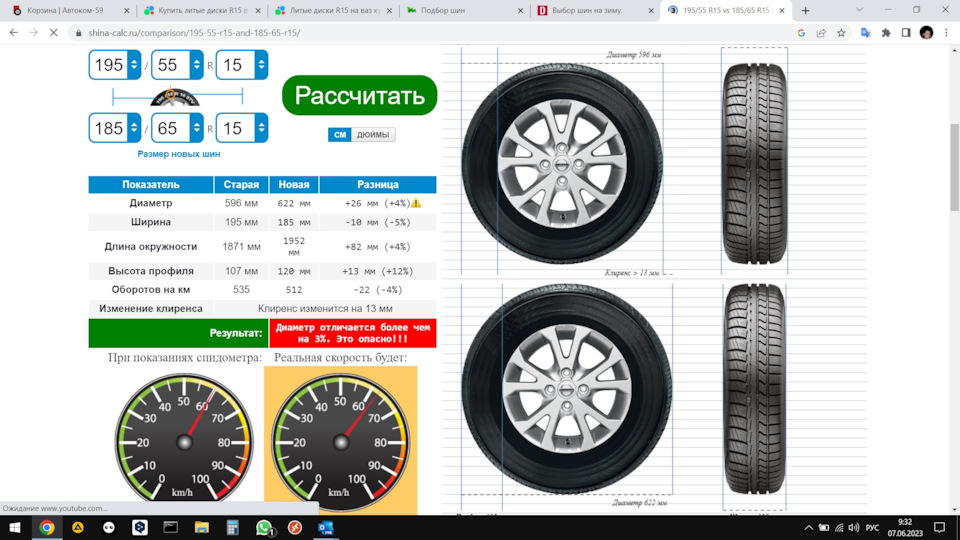This screenshot has width=960, height=540.
Task: Click the speedometer reading gauge
Action: tap(184, 441)
